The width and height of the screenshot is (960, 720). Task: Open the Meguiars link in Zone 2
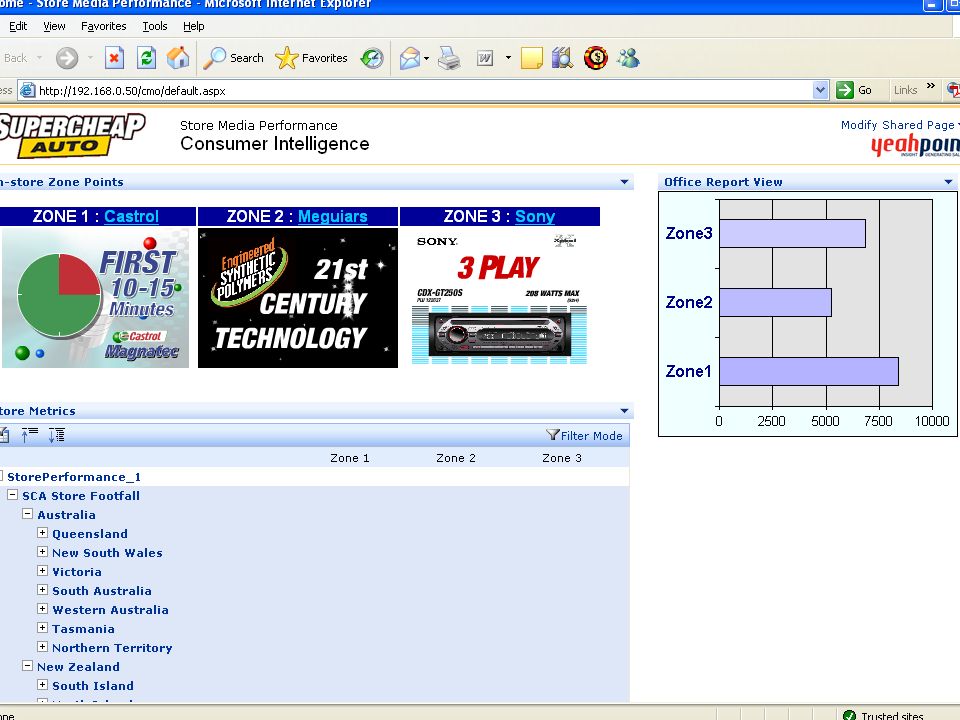point(332,216)
